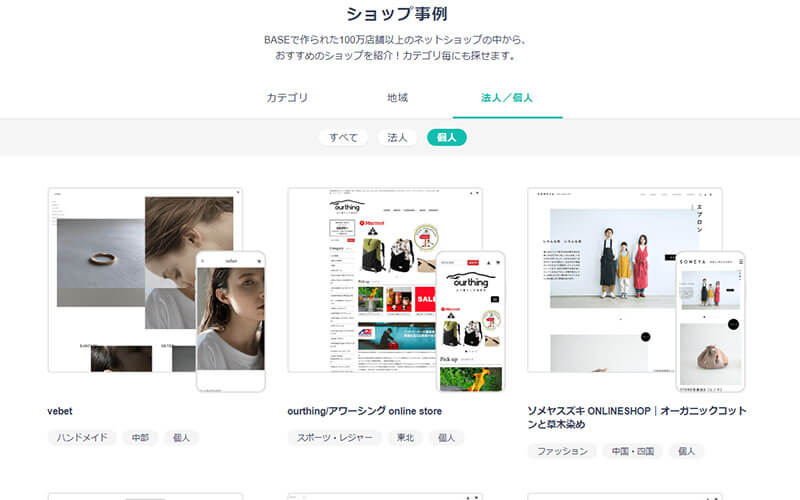Open the vebet mobile phone preview
Screen dimensions: 800x500
click(231, 320)
